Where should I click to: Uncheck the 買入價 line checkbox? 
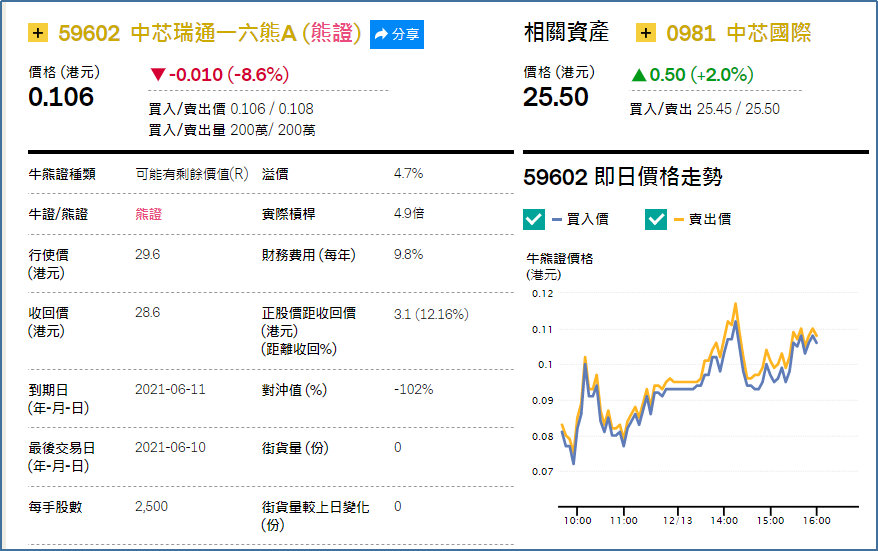(x=534, y=219)
